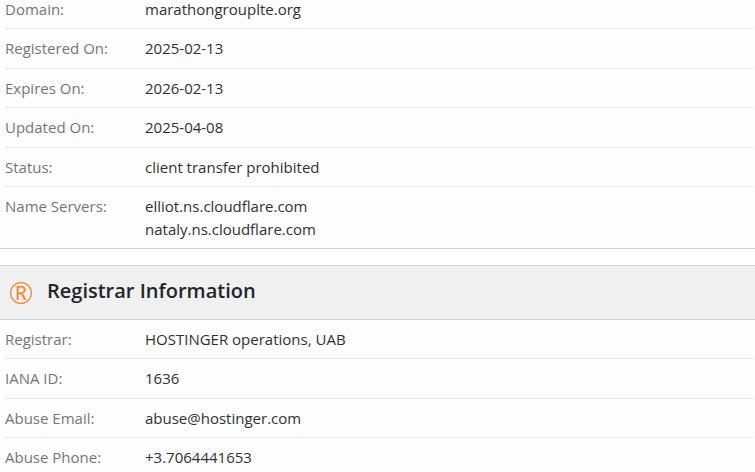Select the Registered On date 2025-02-13
This screenshot has height=472, width=755.
[184, 49]
